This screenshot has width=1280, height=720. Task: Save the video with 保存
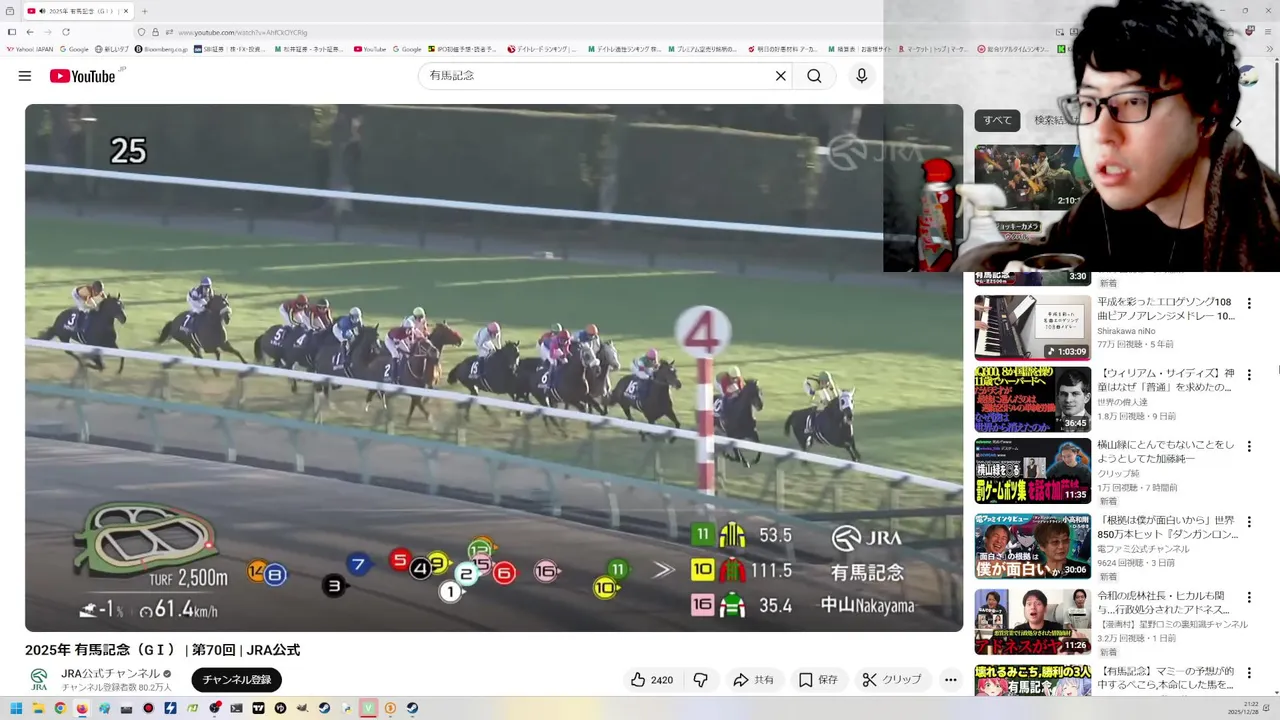pyautogui.click(x=818, y=680)
